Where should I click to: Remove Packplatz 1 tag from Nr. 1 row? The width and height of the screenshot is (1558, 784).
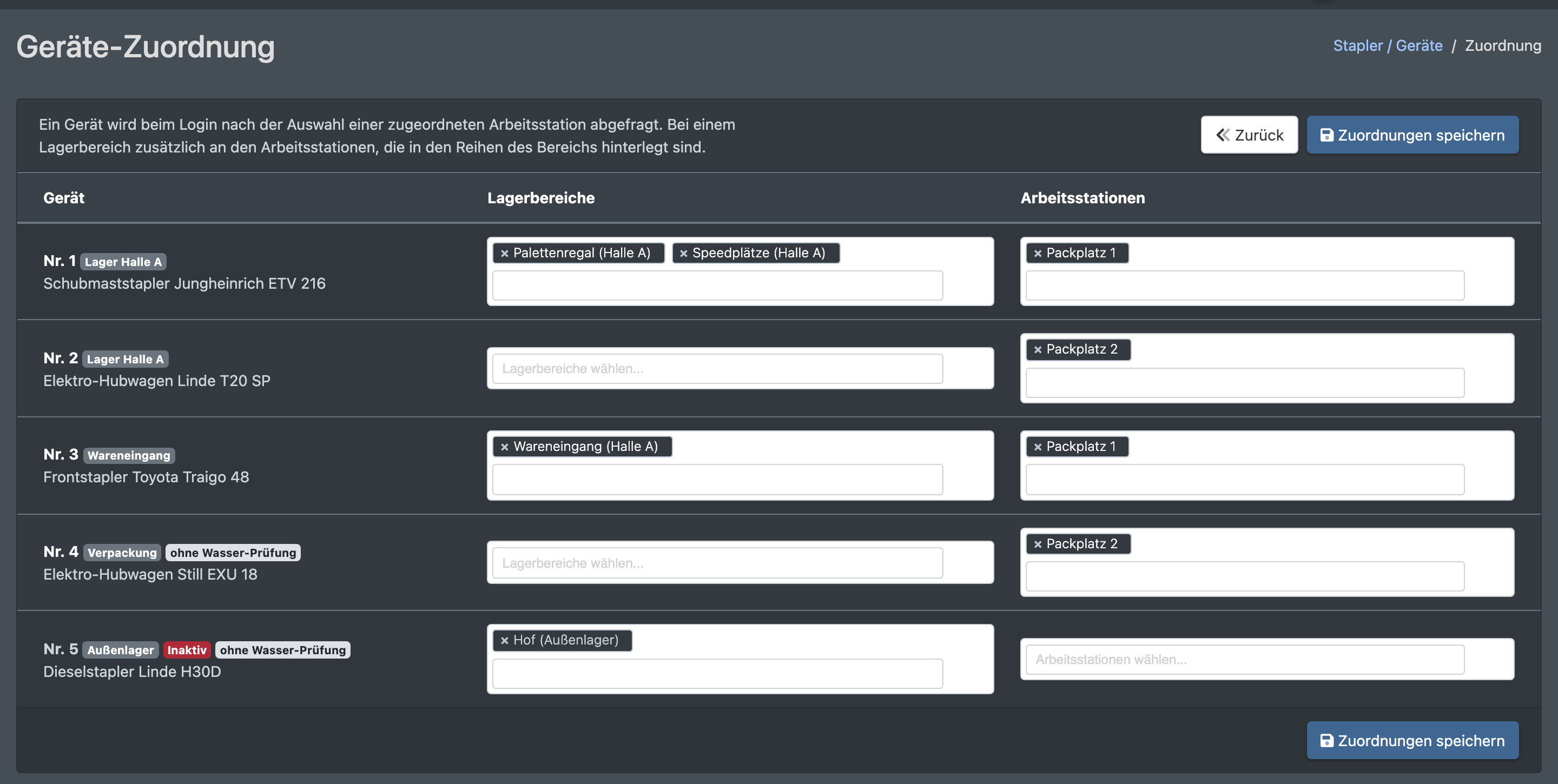pyautogui.click(x=1038, y=253)
